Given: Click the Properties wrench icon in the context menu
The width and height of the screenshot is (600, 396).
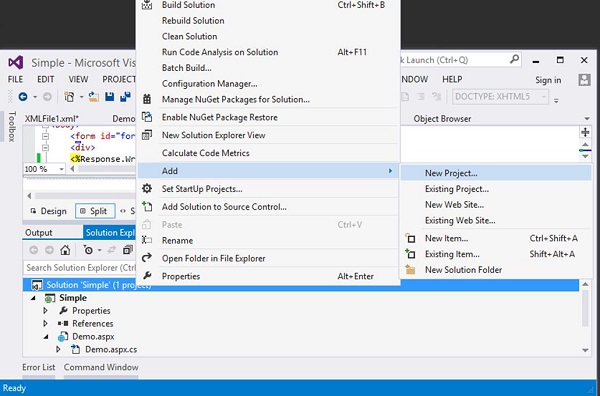Looking at the screenshot, I should [147, 276].
